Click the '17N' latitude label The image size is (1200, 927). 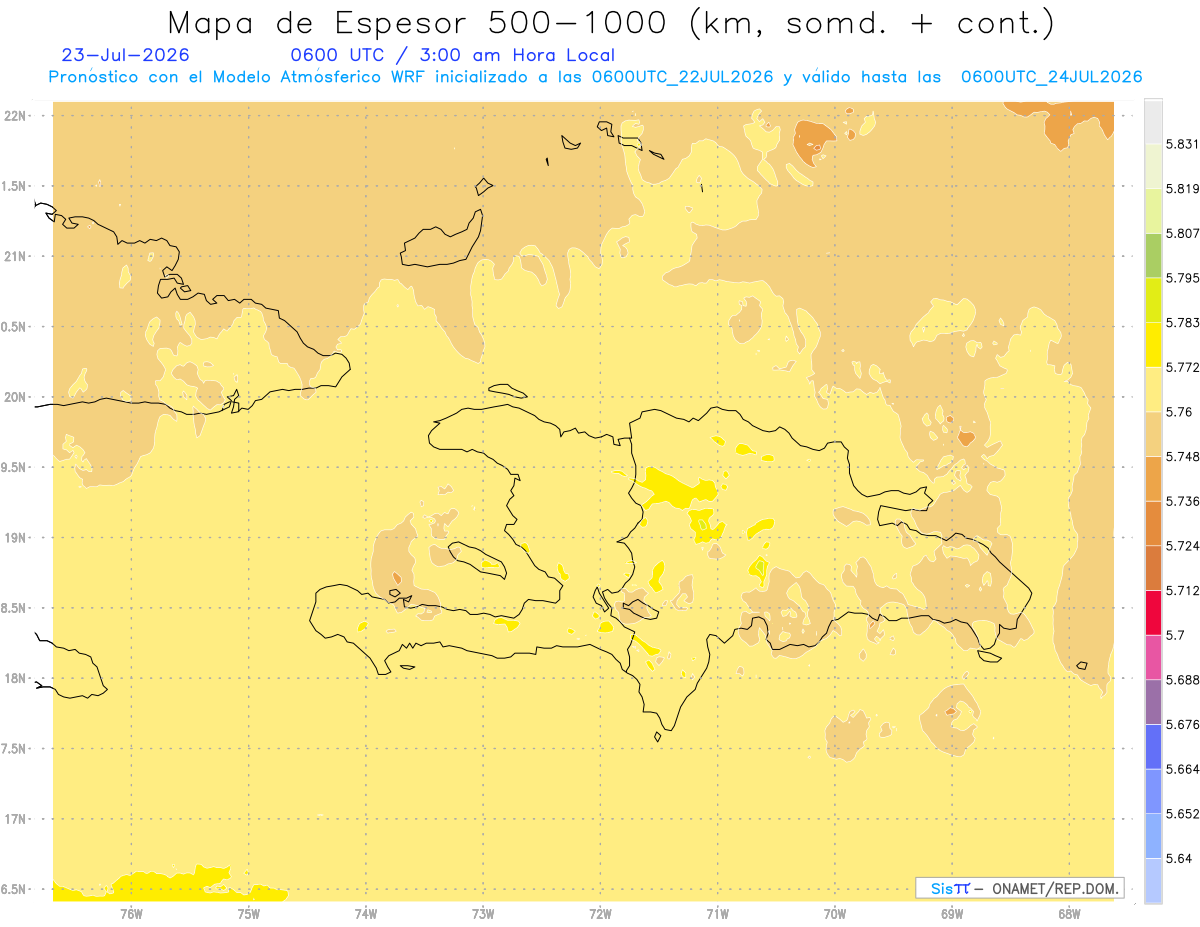(14, 819)
